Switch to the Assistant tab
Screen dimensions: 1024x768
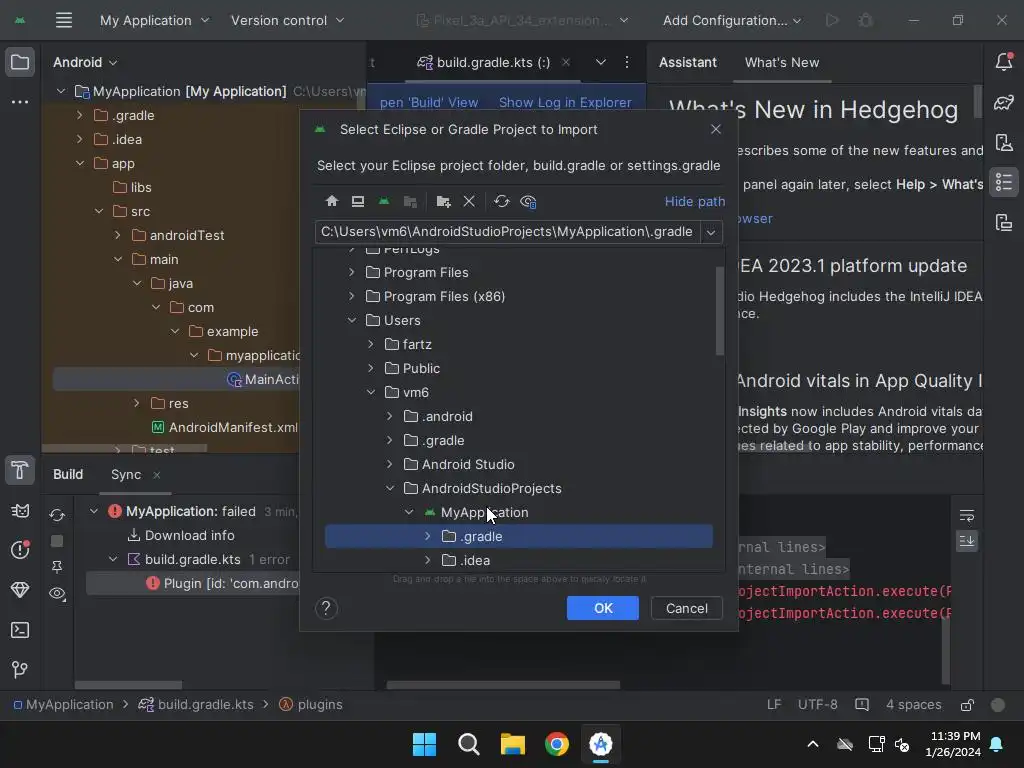pos(688,63)
